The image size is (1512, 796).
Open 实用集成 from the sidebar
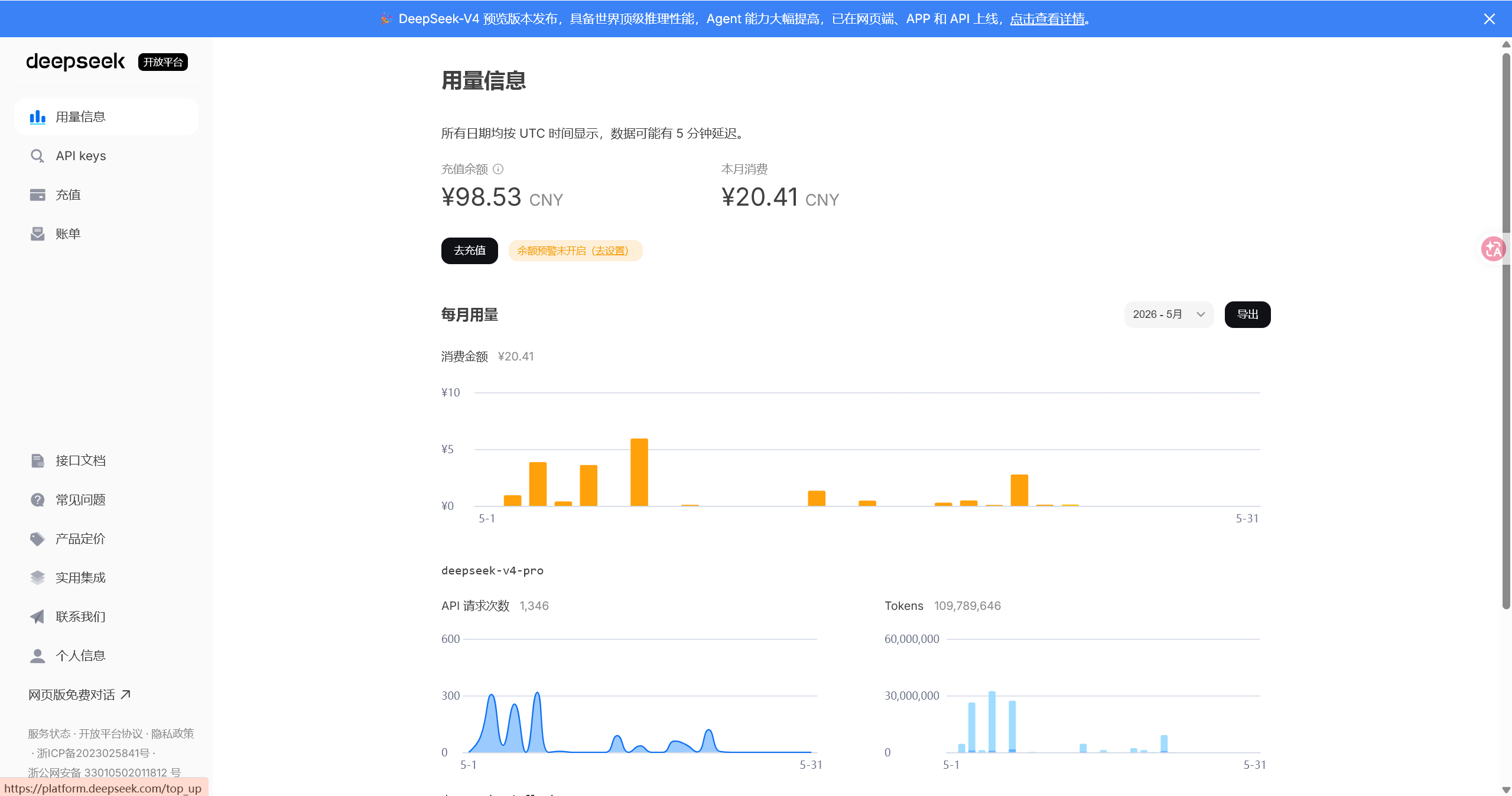(106, 578)
